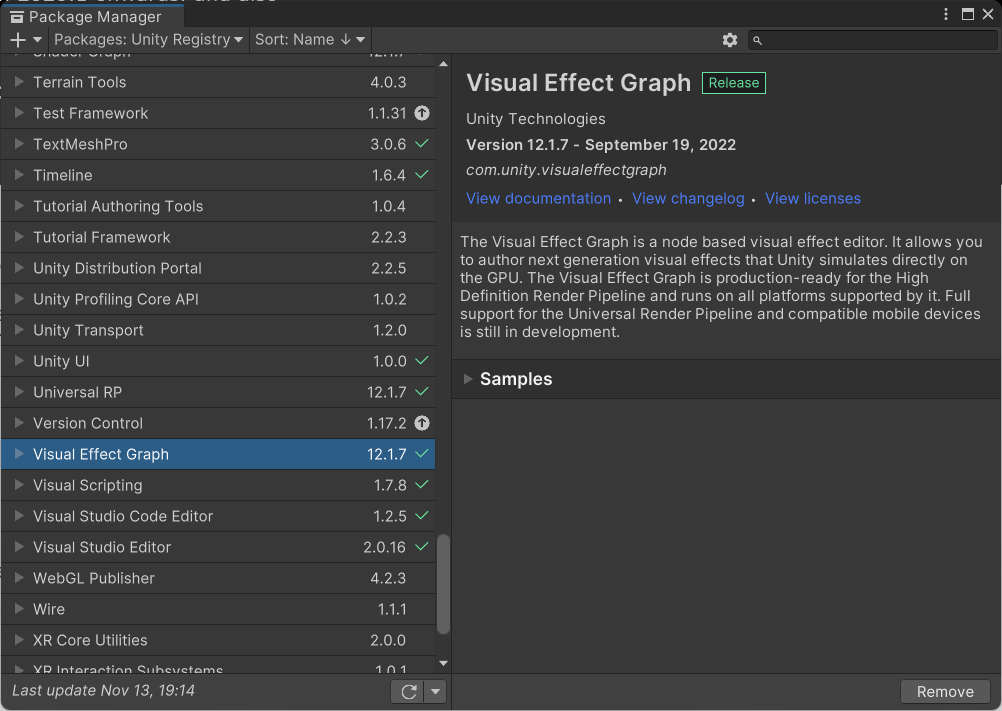Open the Packages: Unity Registry dropdown

pyautogui.click(x=148, y=40)
